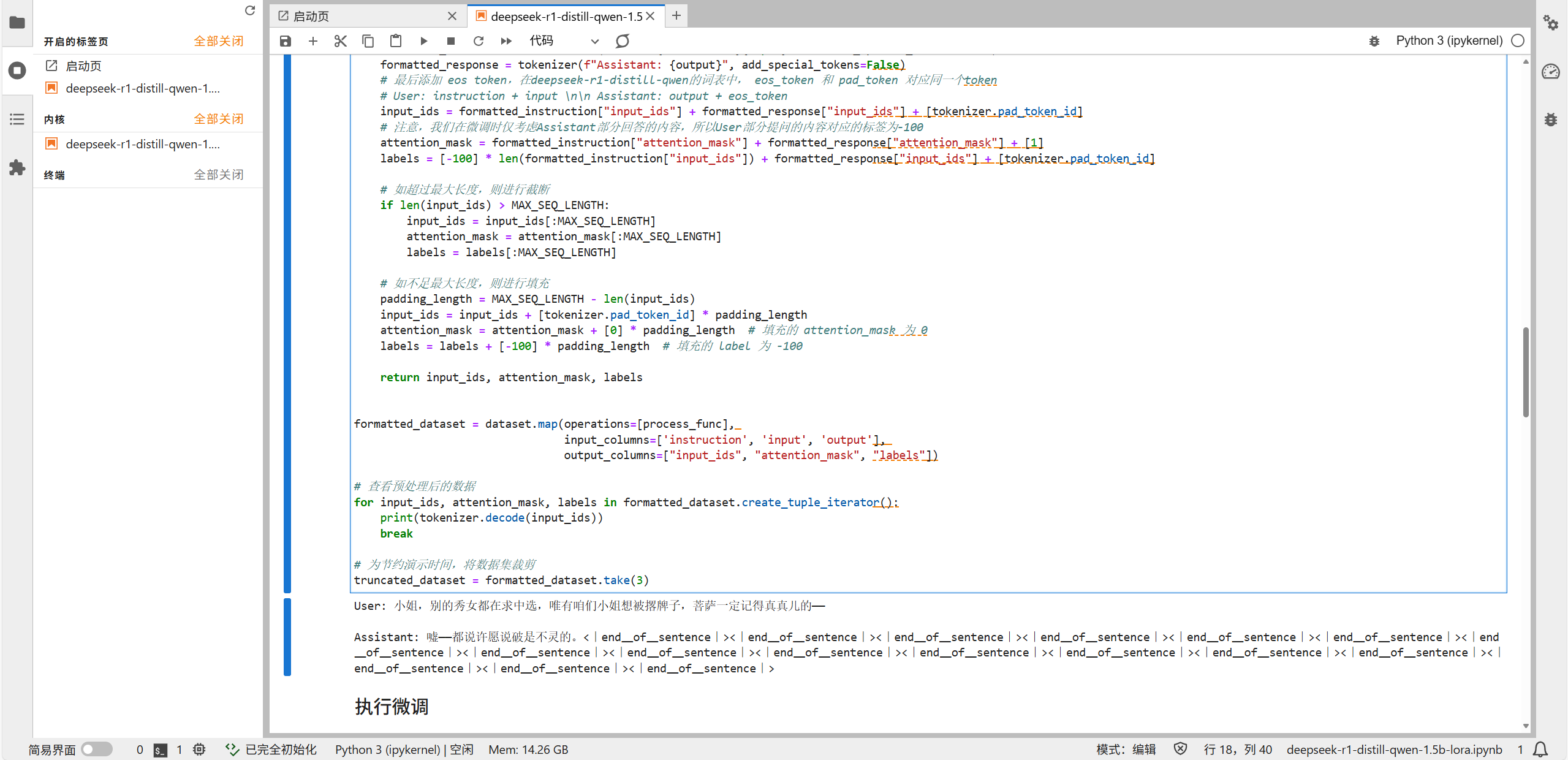This screenshot has height=760, width=1568.
Task: Enable the debugger bug icon in toolbar
Action: (x=1374, y=41)
